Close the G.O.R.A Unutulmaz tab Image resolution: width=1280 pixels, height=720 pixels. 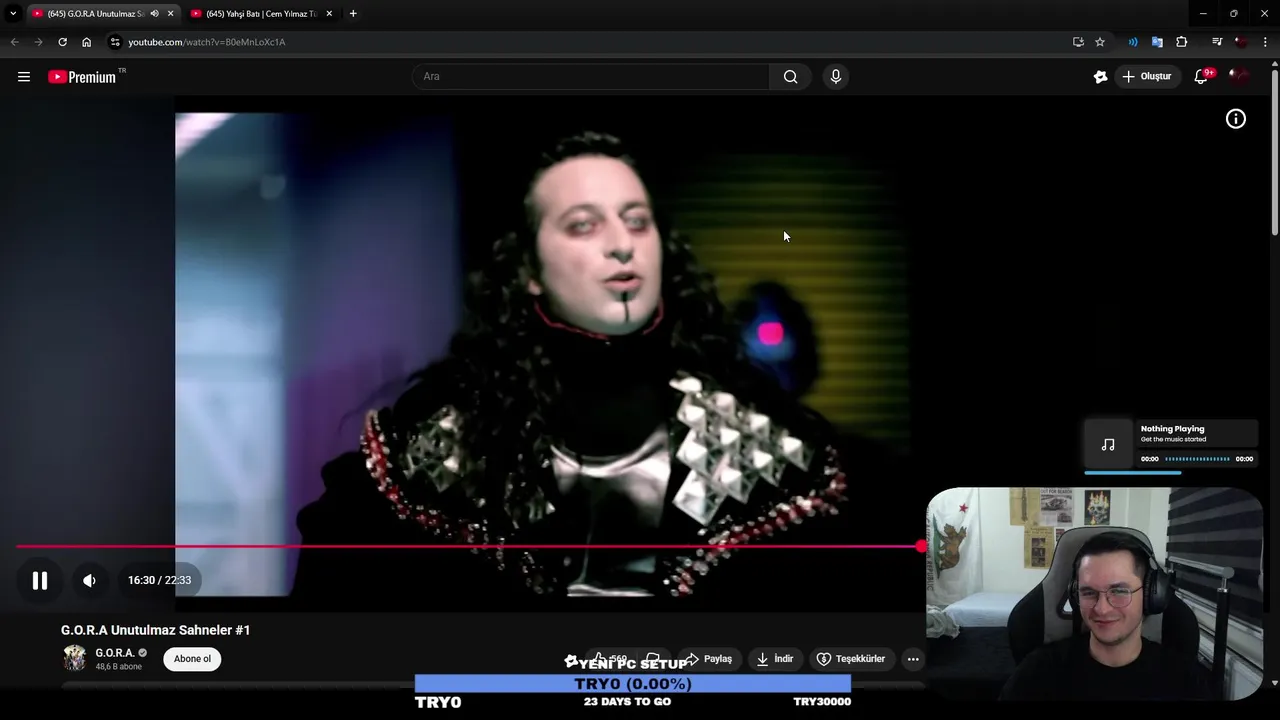(x=171, y=14)
